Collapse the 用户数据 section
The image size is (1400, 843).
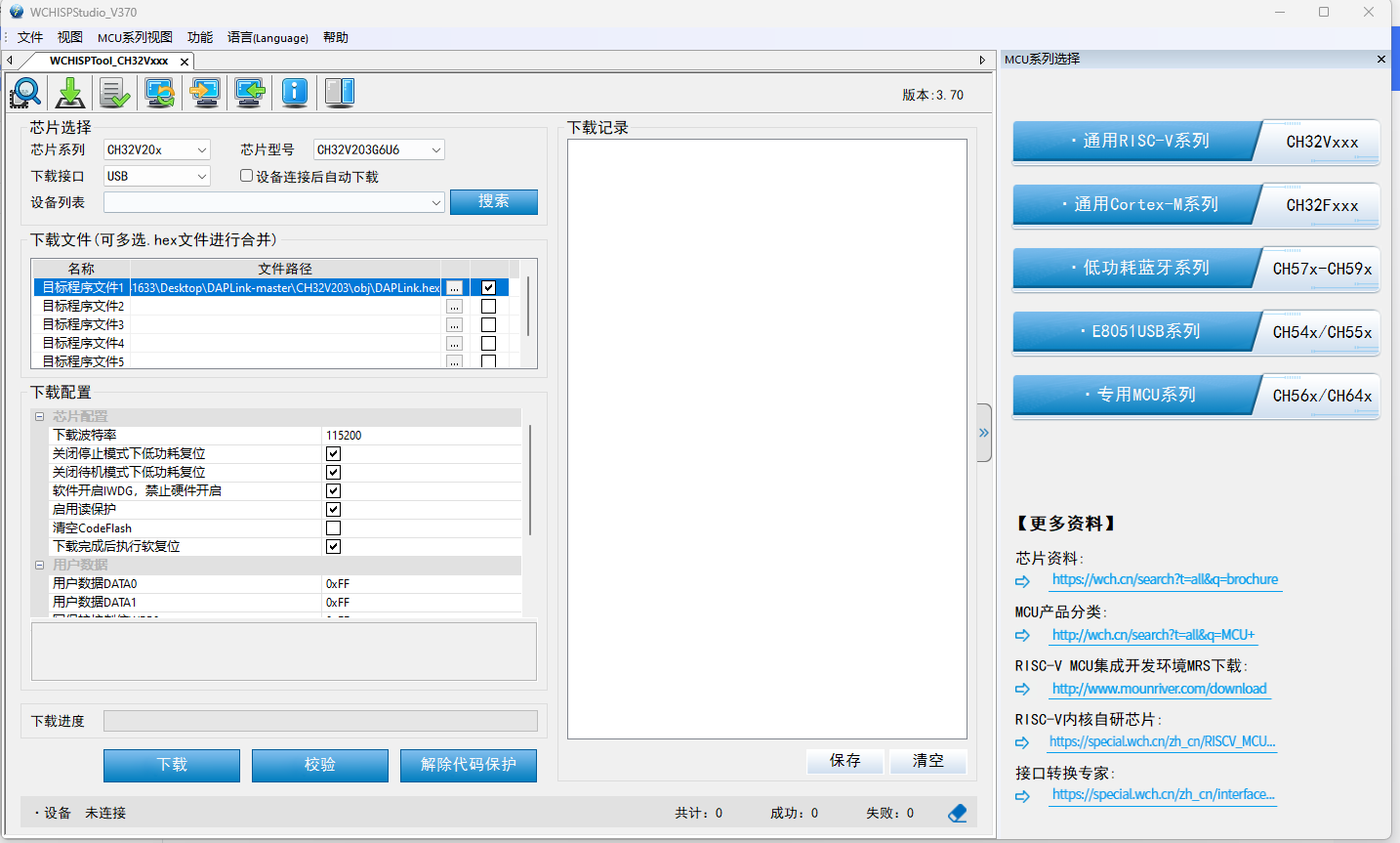40,565
